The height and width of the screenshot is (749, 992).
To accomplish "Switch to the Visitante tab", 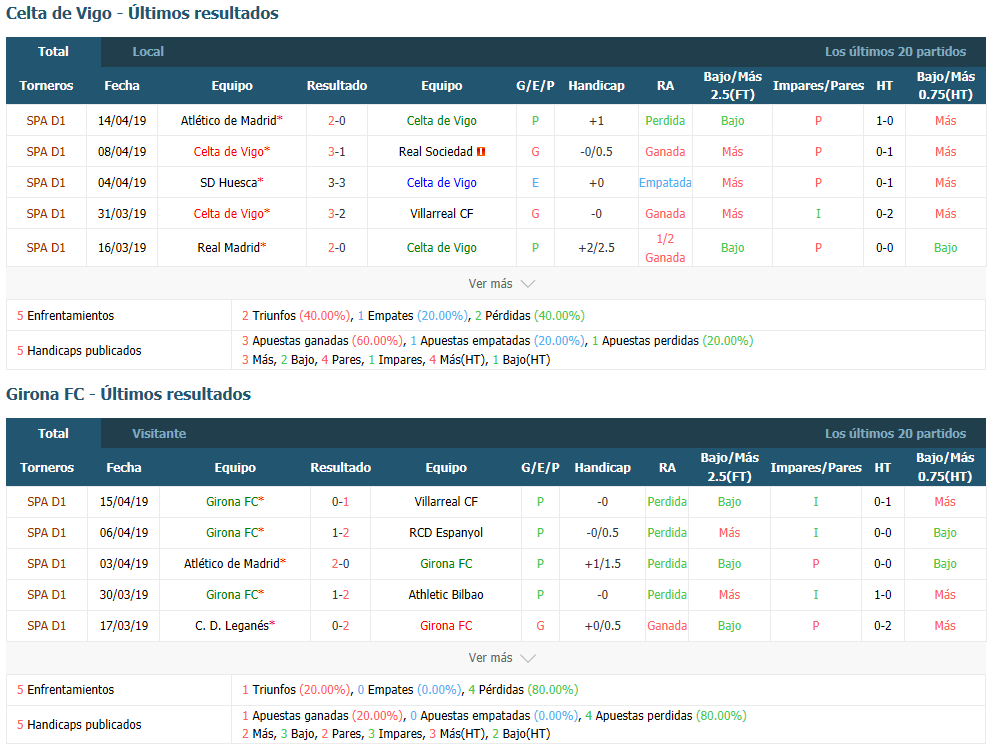I will pos(159,433).
